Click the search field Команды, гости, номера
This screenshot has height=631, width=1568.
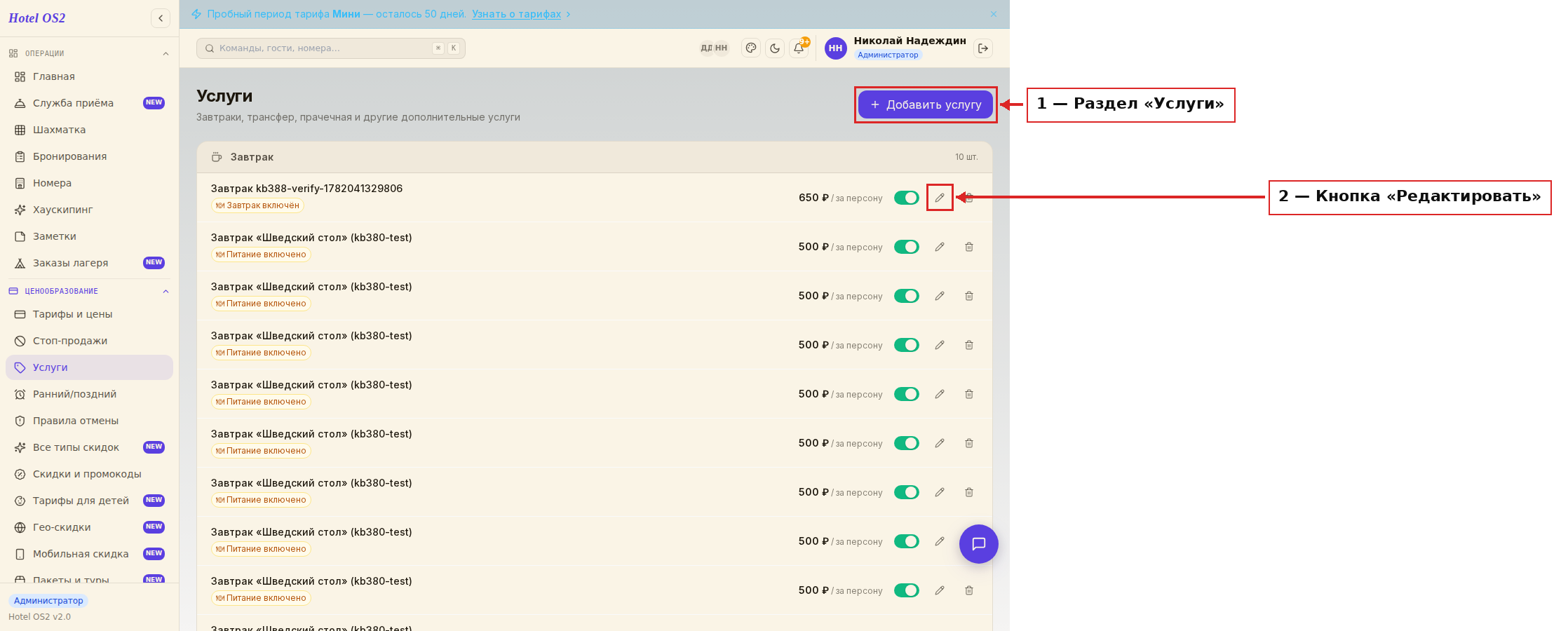[x=331, y=48]
